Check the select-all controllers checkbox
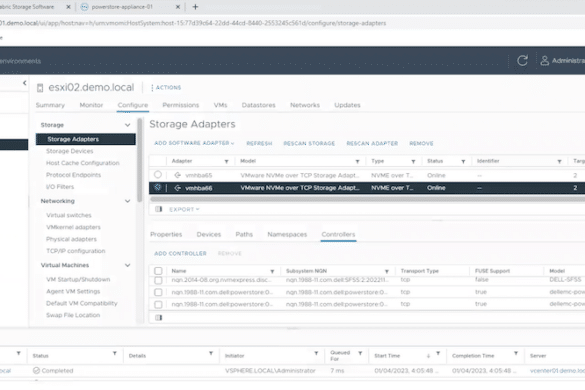 click(158, 271)
